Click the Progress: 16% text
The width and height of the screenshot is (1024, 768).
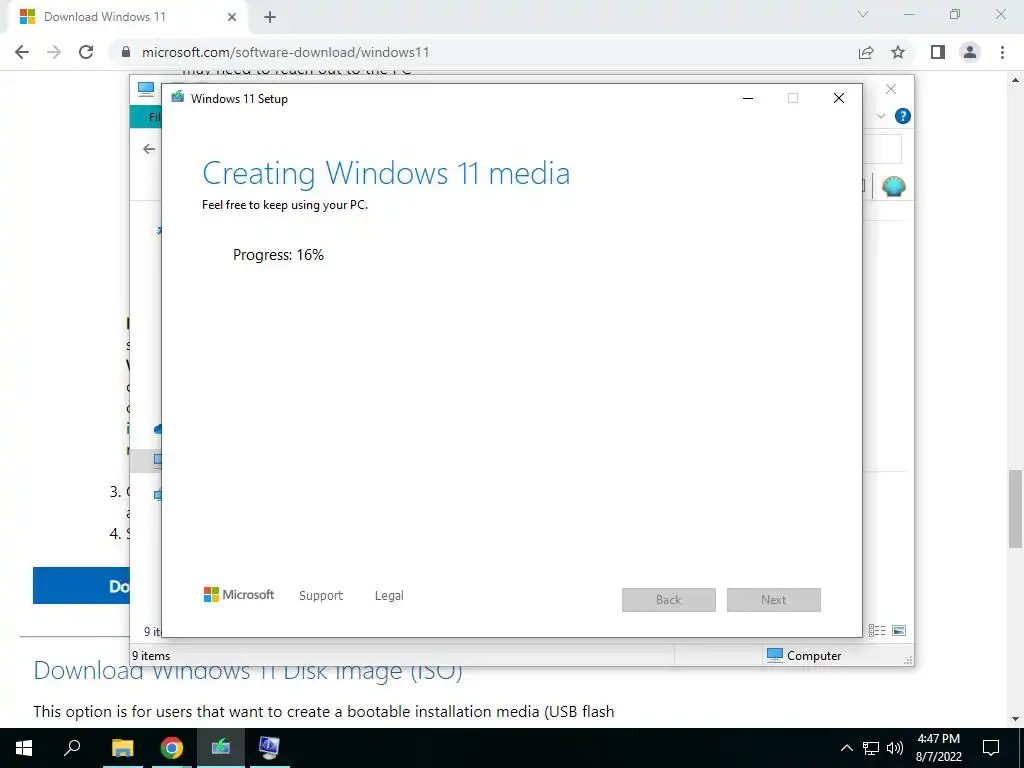coord(278,255)
